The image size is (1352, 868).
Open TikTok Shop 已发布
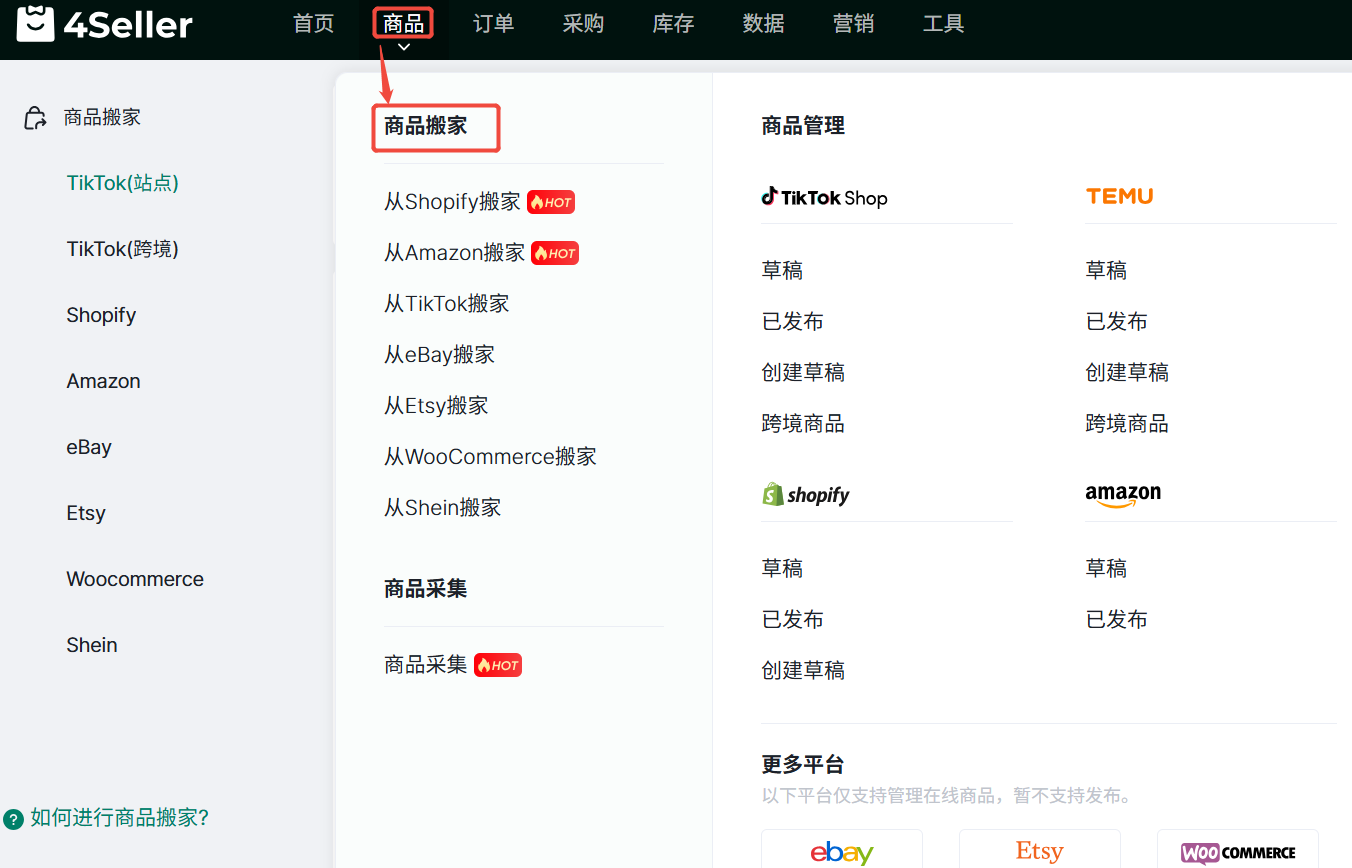[x=793, y=322]
